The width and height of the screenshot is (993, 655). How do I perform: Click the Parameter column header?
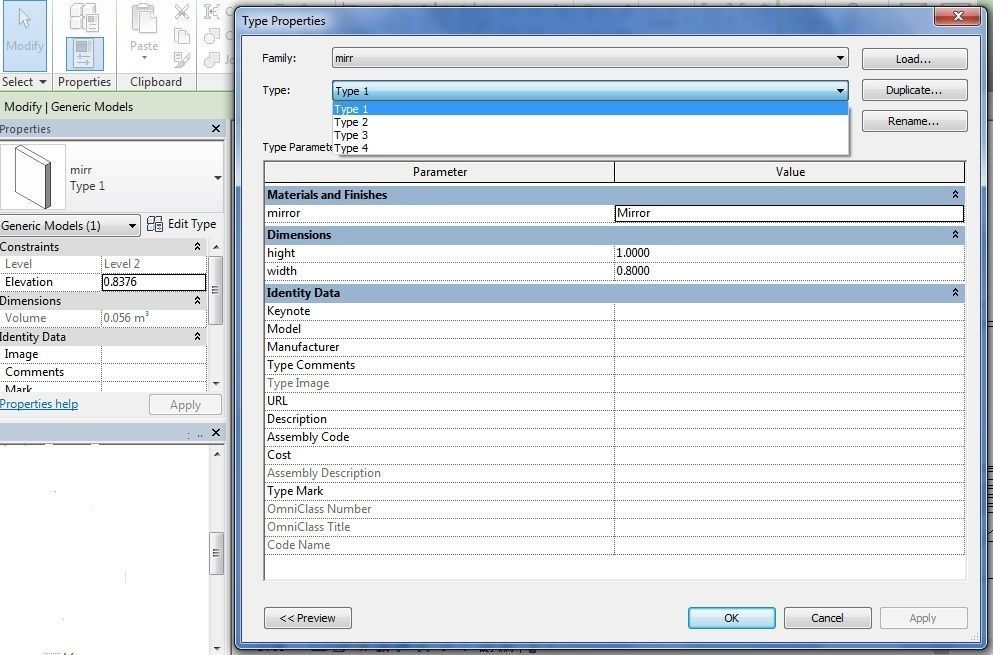[x=440, y=172]
